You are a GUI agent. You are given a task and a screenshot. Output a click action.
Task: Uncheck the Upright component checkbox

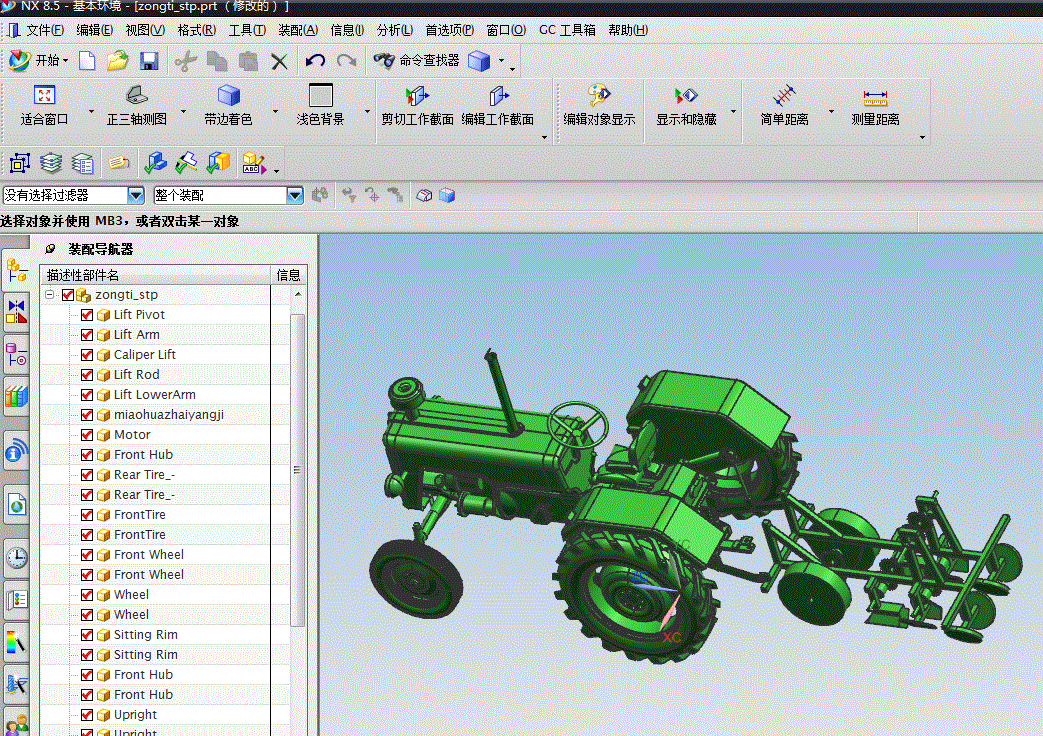86,715
